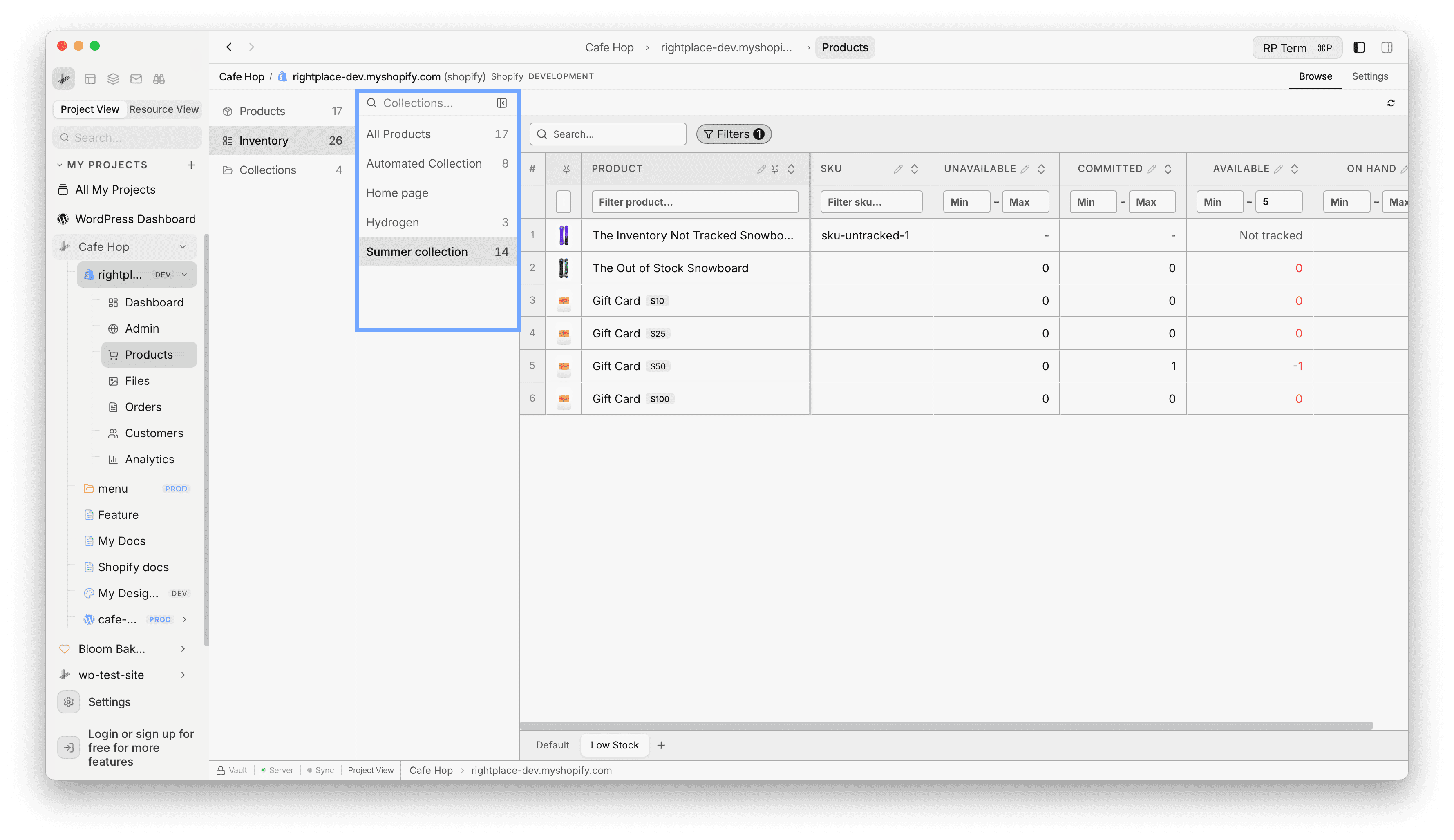Select the Analytics sidebar item icon

(113, 459)
